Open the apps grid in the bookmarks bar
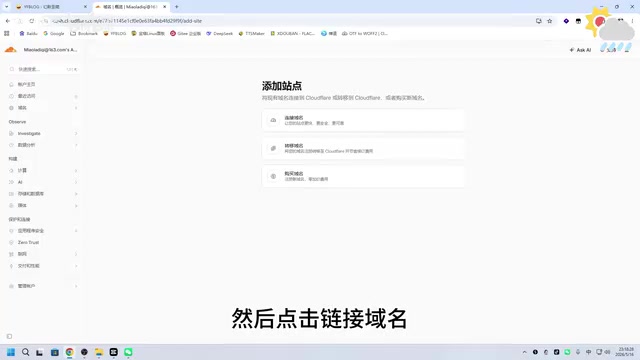 point(7,33)
